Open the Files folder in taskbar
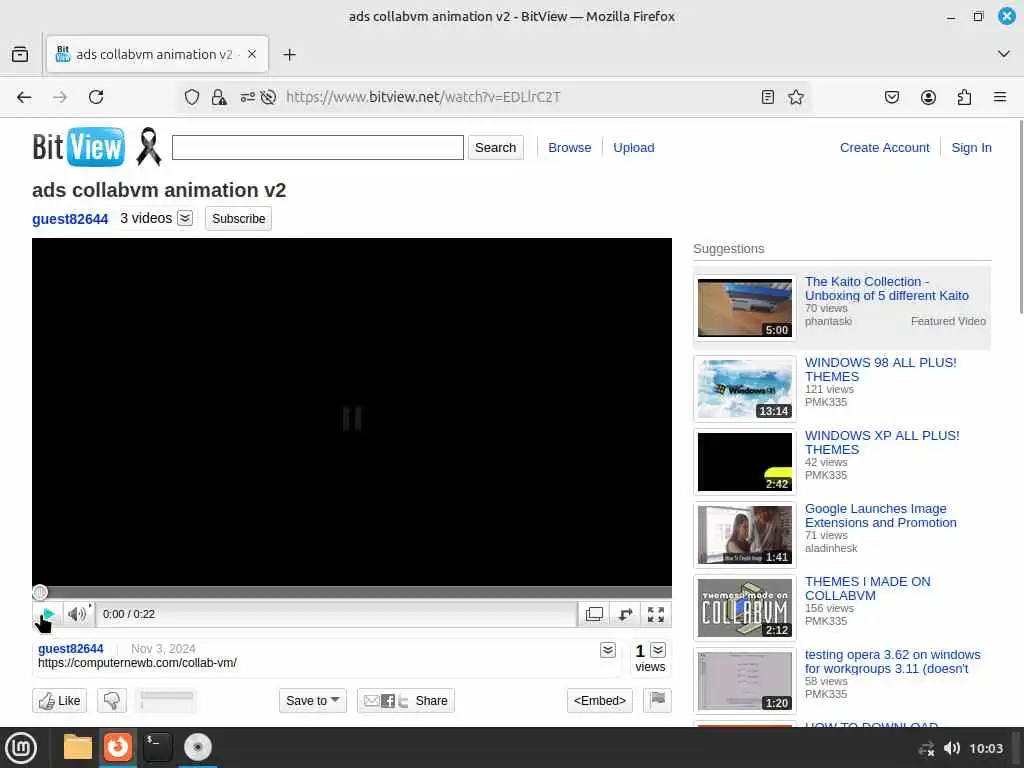 [x=77, y=747]
